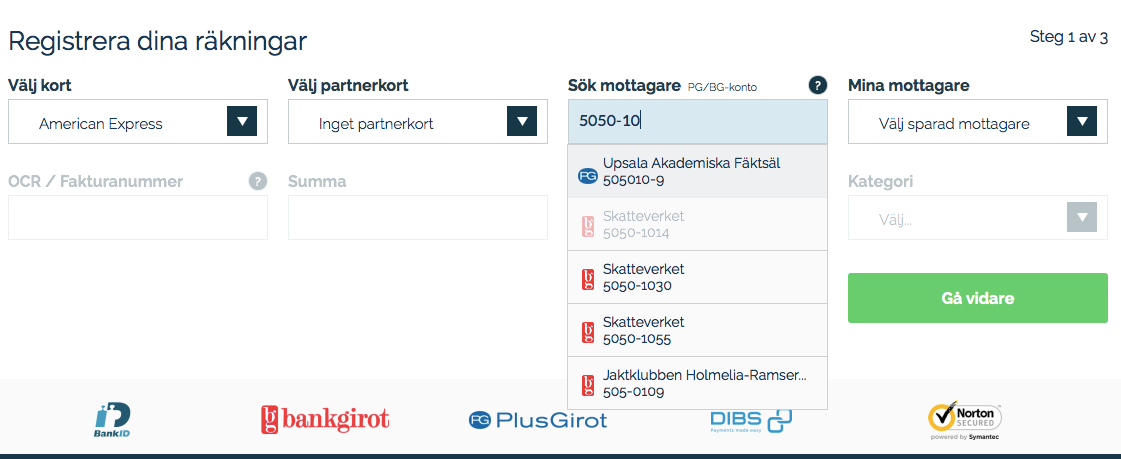Select Skatteverket 5050-1030 suggestion
1121x459 pixels.
point(698,277)
